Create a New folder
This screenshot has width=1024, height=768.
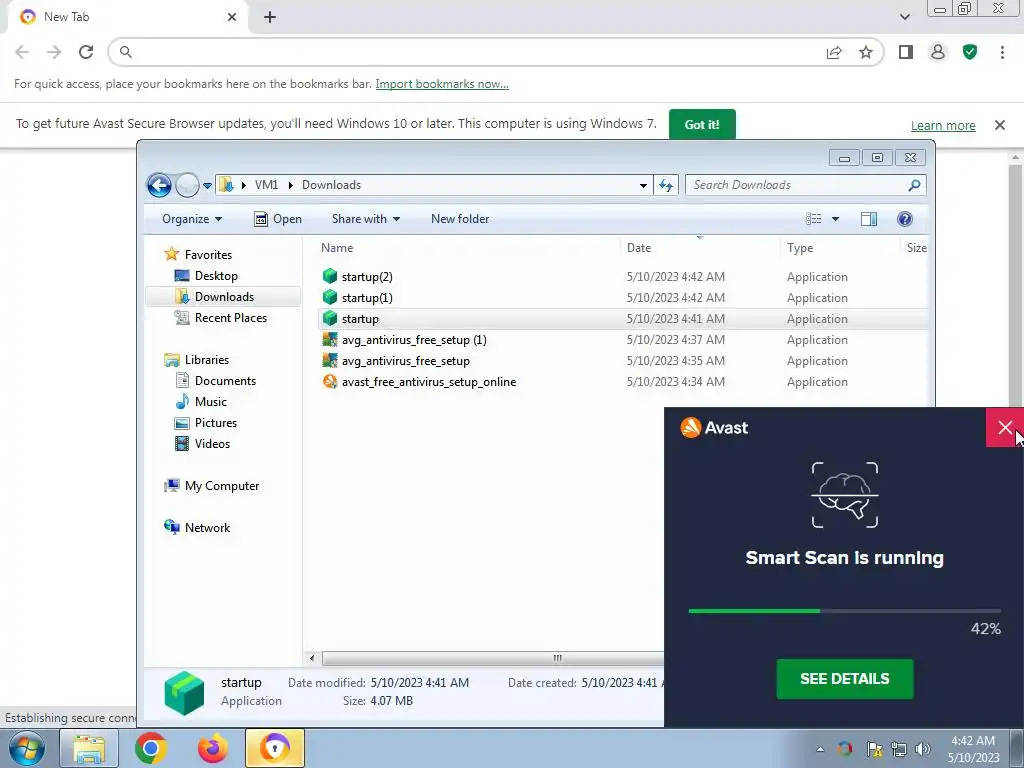point(460,219)
